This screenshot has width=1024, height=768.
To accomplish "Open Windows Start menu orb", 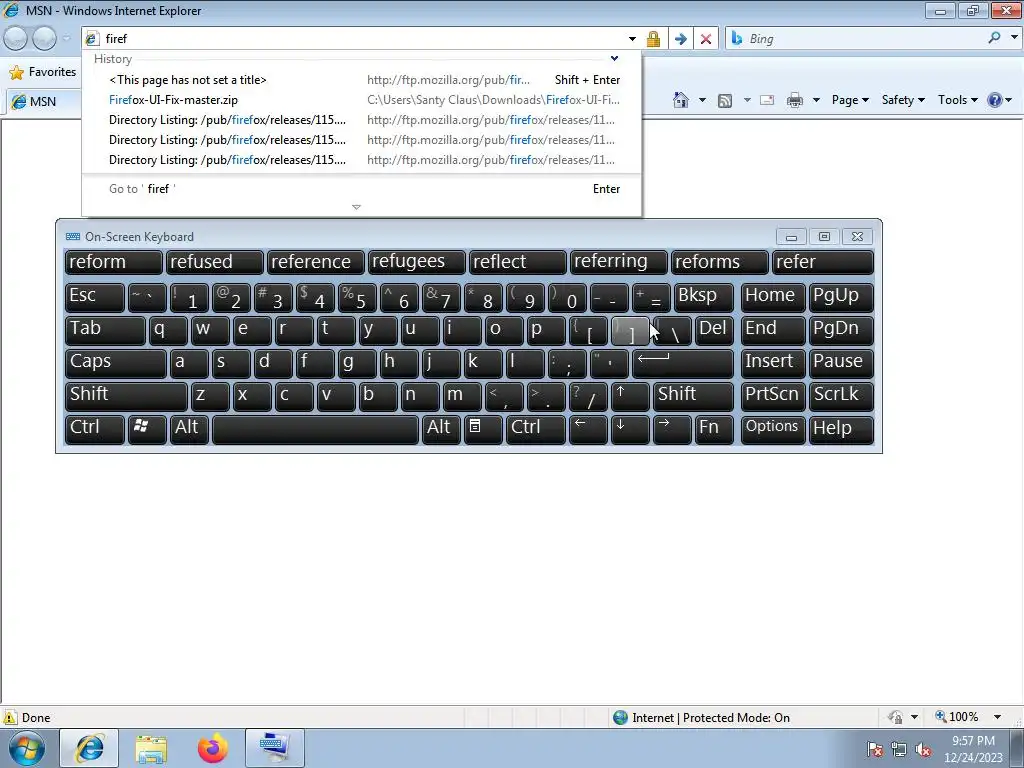I will point(26,748).
